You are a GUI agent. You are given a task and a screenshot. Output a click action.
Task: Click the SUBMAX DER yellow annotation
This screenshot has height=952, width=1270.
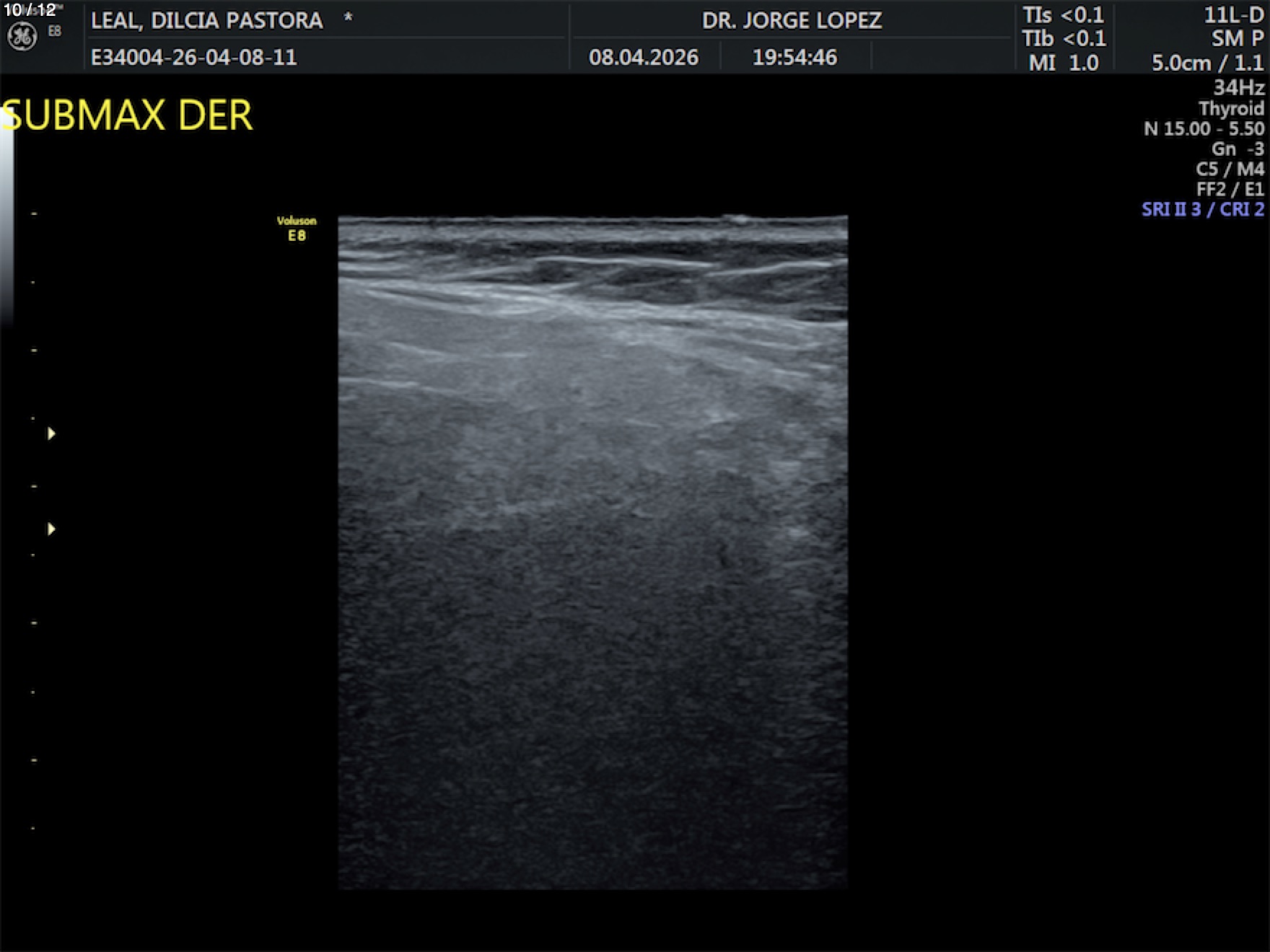point(128,115)
